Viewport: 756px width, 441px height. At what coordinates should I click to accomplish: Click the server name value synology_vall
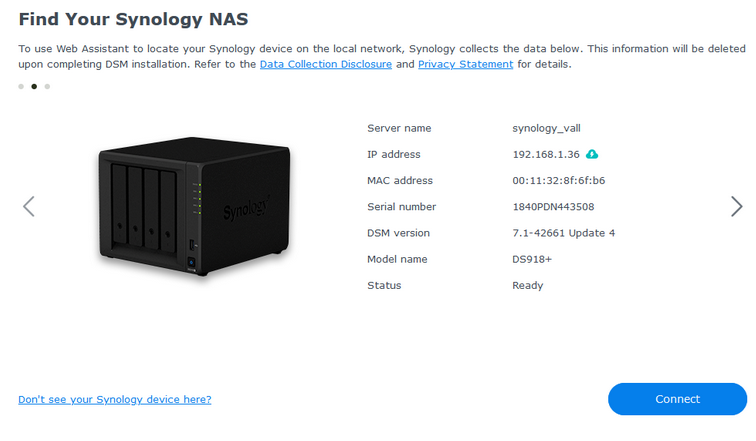546,128
